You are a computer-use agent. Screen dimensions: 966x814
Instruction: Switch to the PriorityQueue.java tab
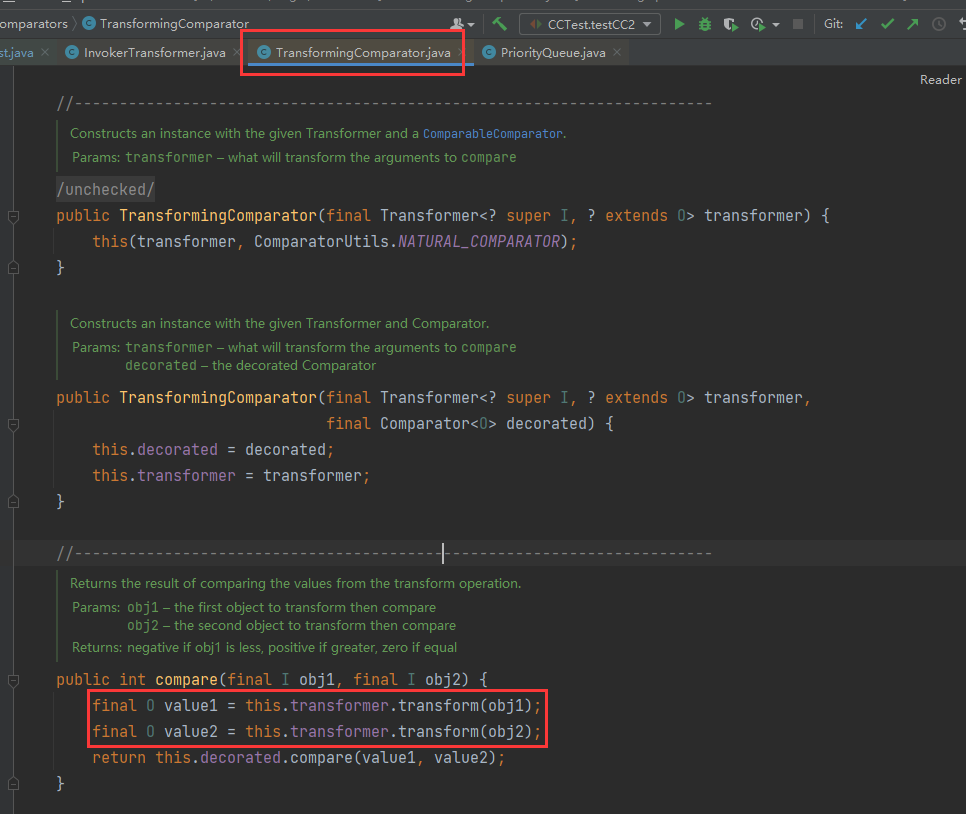553,52
